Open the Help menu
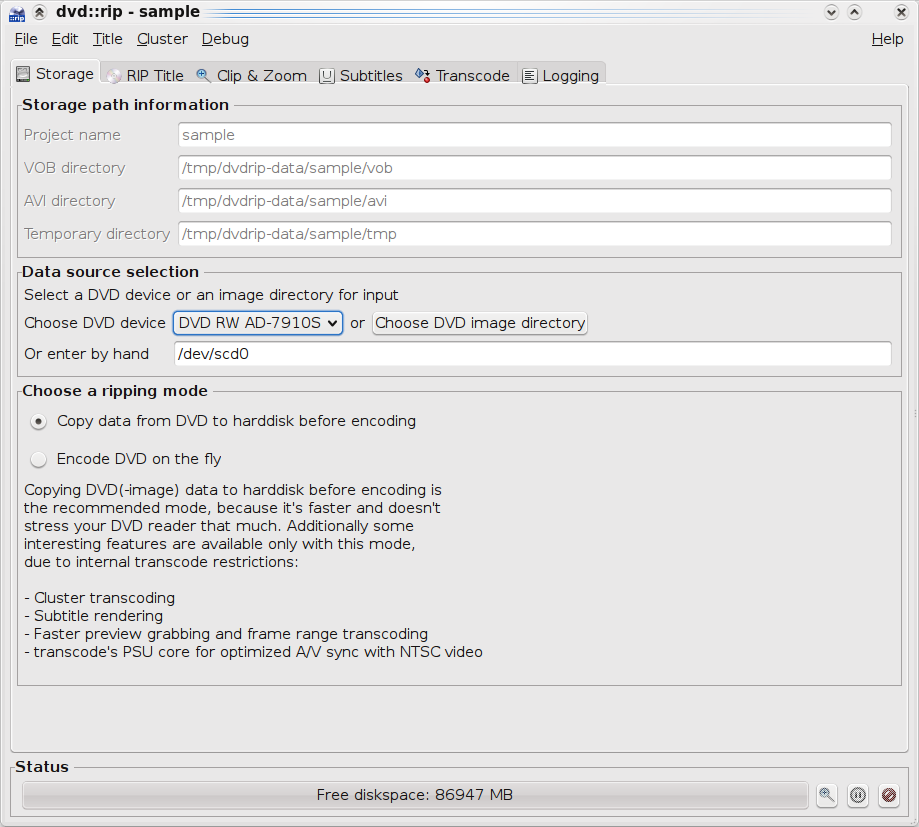Screen dimensions: 919x827 click(x=887, y=39)
